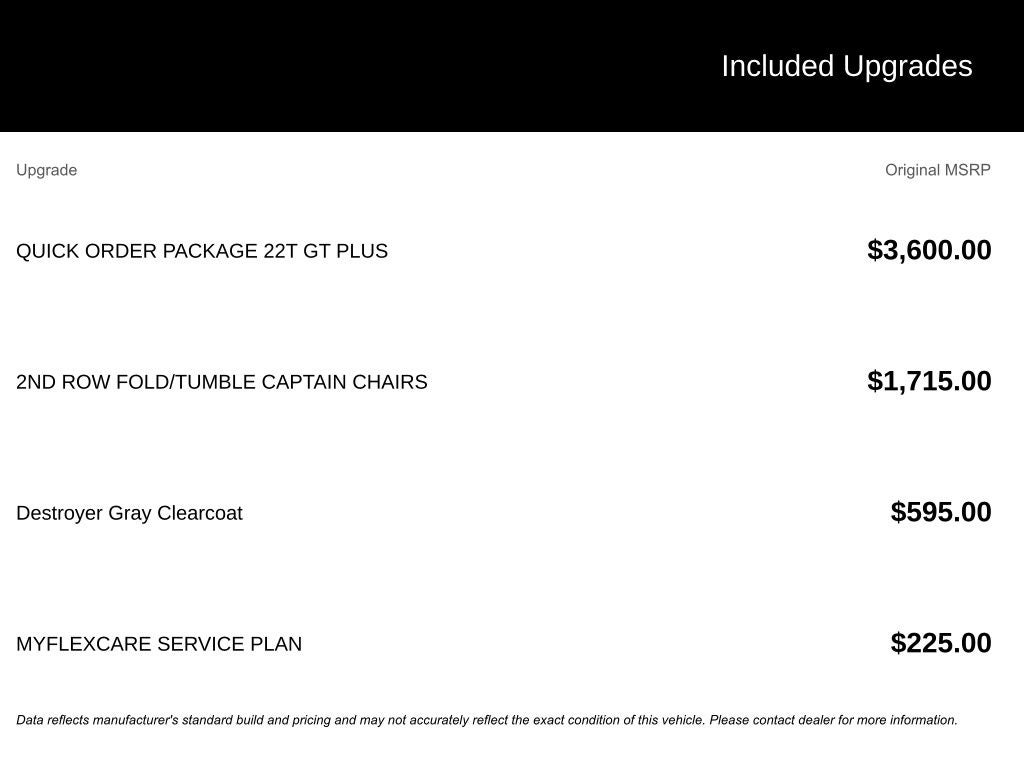Select 2nd Row Fold/Tumble Captain Chairs upgrade
This screenshot has width=1024, height=768.
point(221,382)
